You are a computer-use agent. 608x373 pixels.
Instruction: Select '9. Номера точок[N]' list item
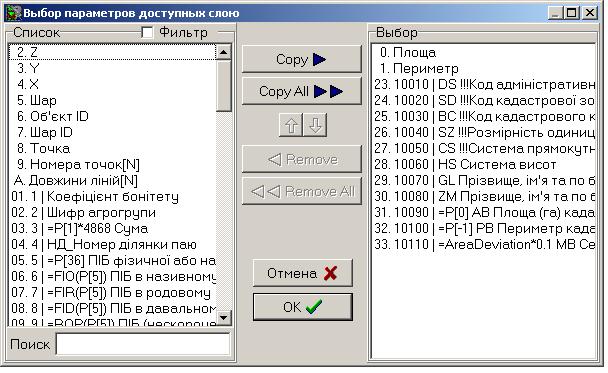coord(112,164)
